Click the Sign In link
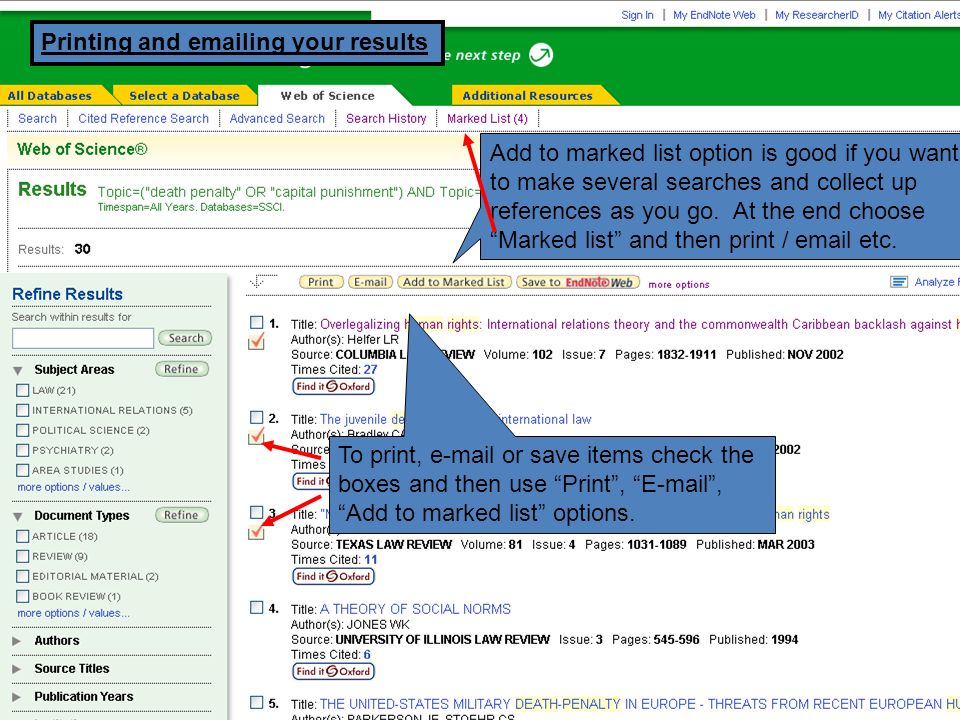 pos(637,15)
